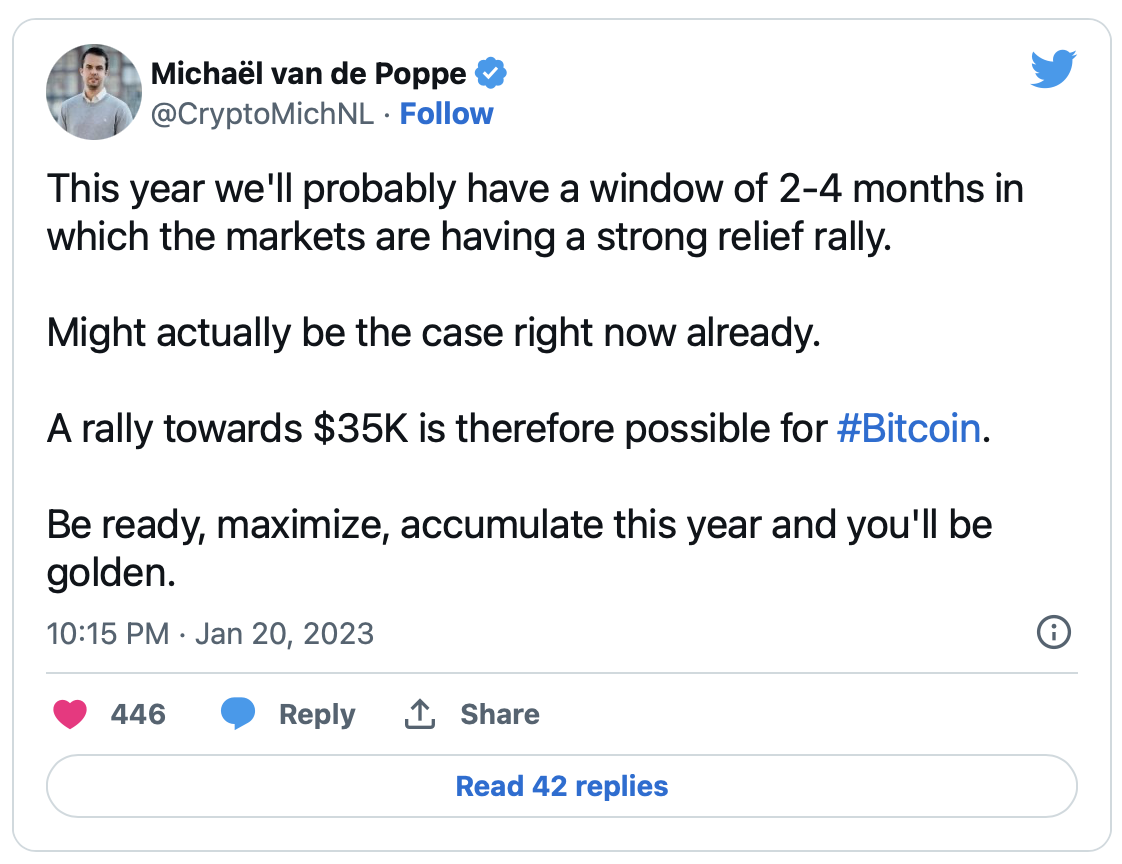Viewport: 1122px width, 864px height.
Task: Open the #Bitcoin hashtag
Action: pos(909,429)
